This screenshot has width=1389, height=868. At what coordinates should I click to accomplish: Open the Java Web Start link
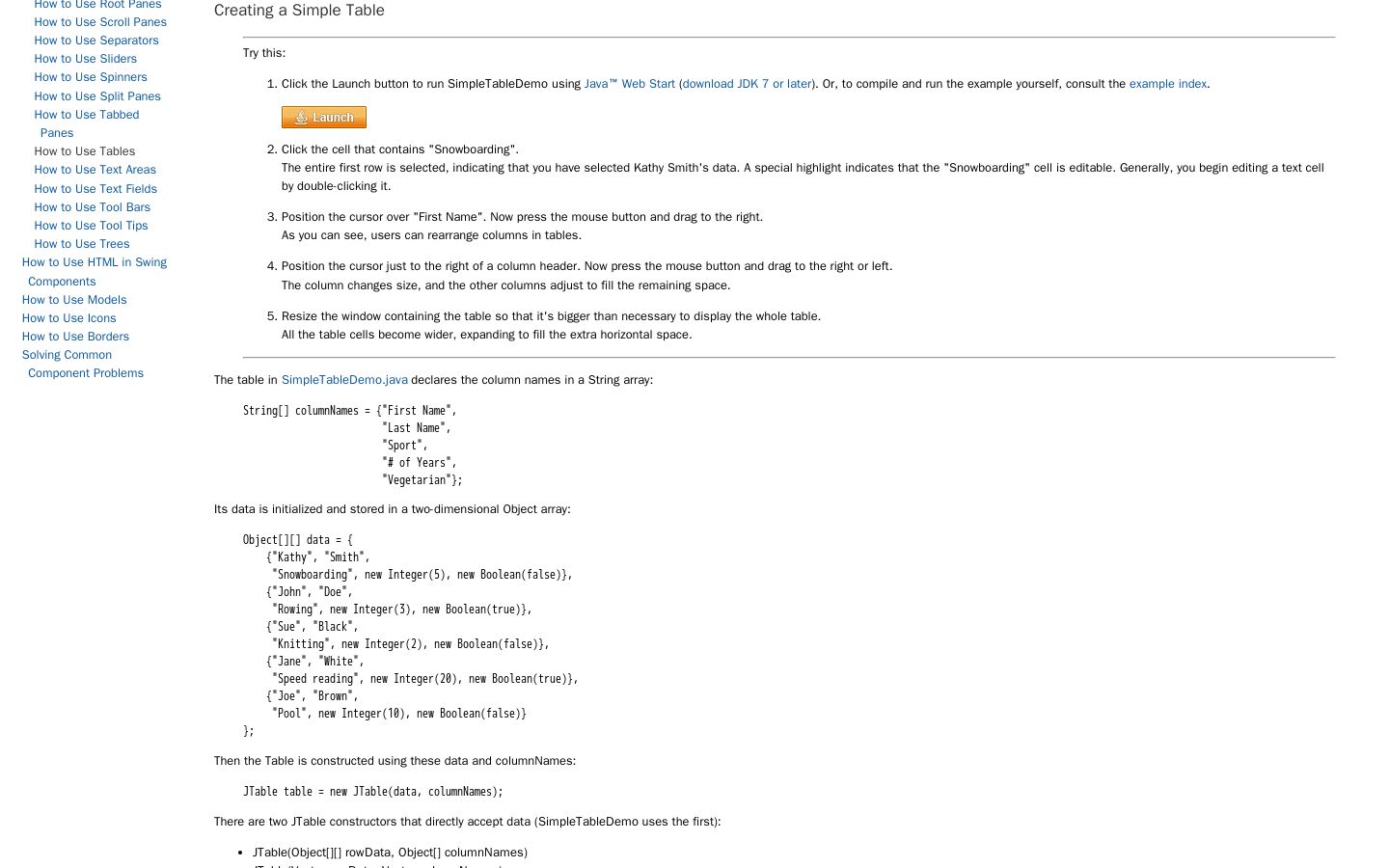[x=629, y=84]
